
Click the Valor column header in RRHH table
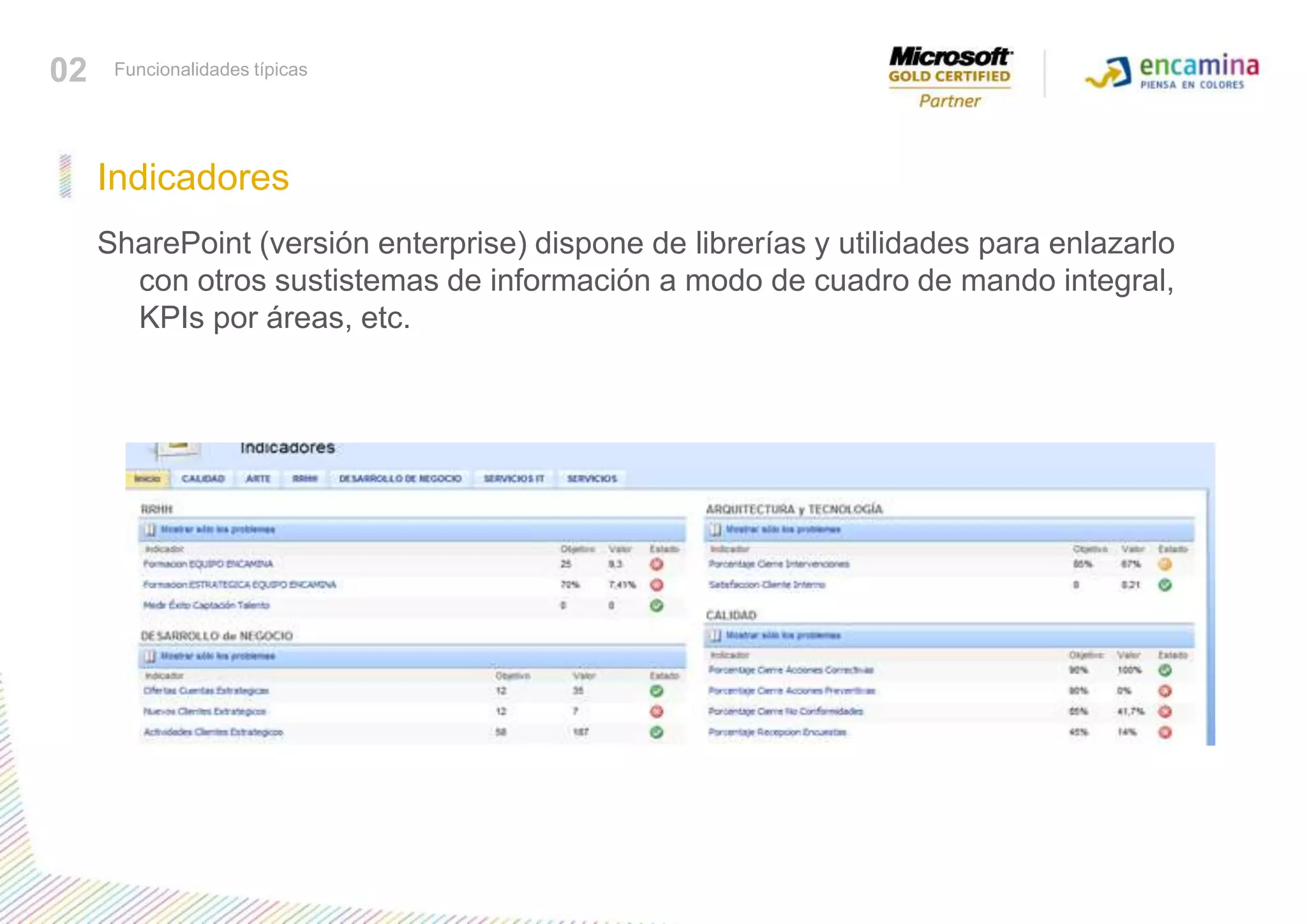coord(620,549)
